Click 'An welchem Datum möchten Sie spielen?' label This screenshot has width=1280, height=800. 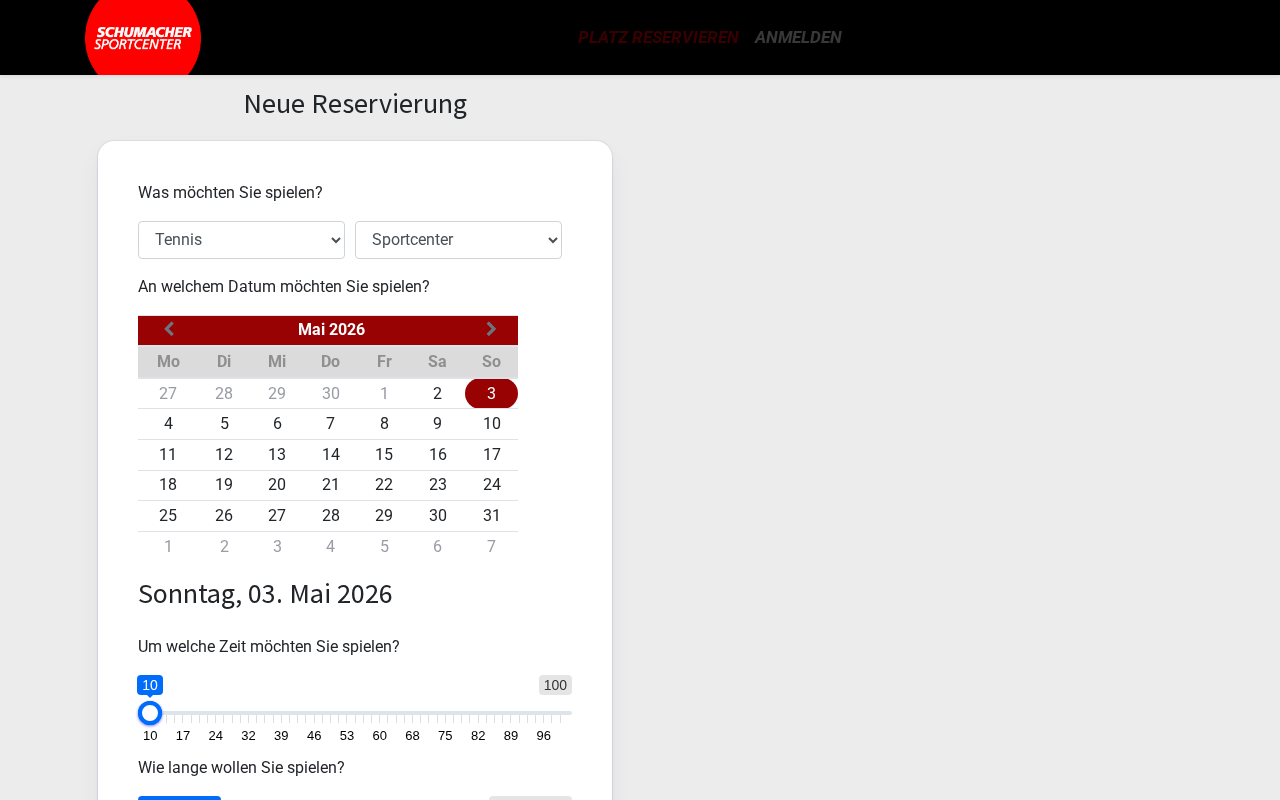click(x=284, y=287)
